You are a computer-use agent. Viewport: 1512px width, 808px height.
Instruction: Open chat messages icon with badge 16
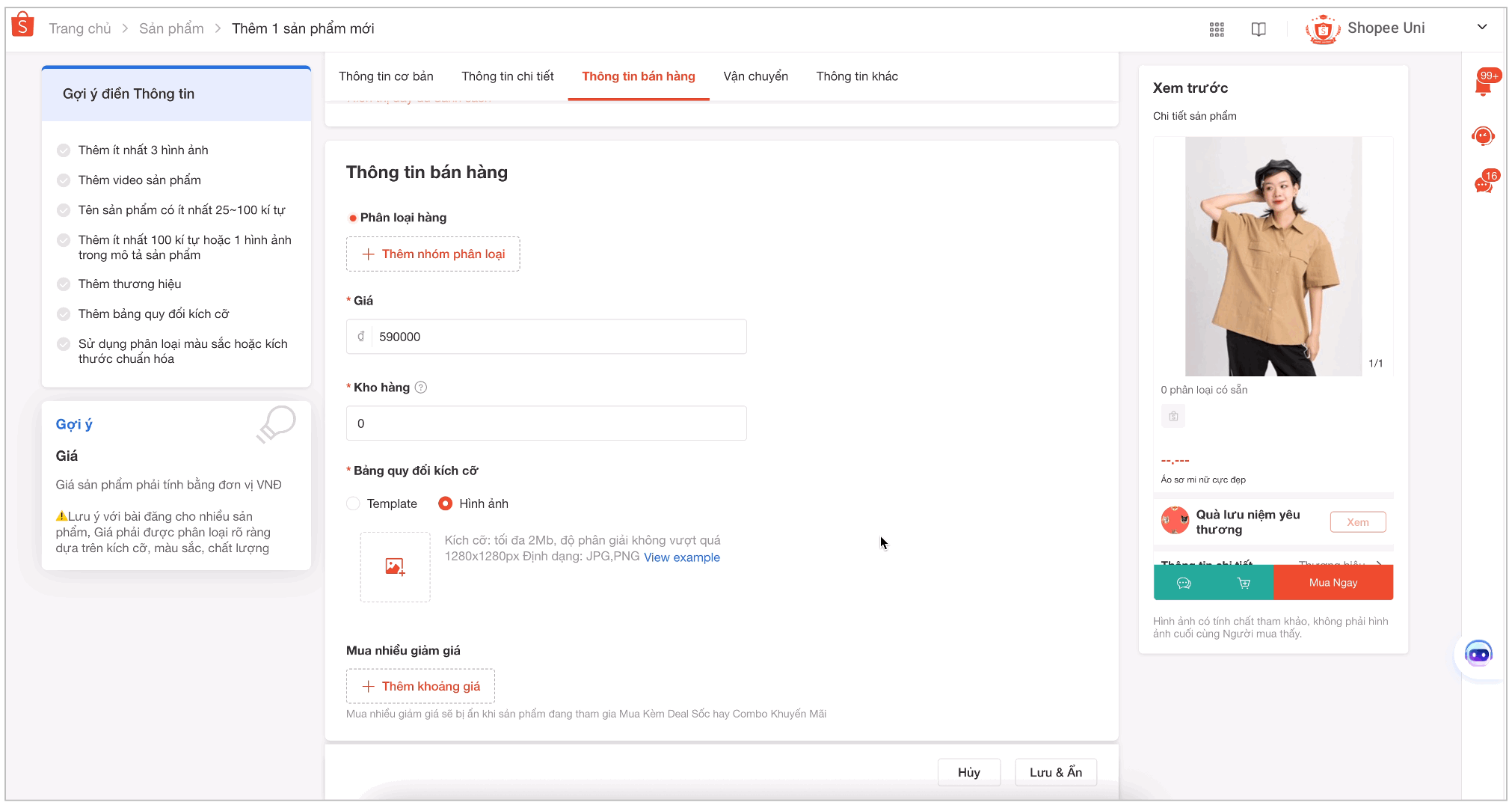click(1484, 184)
